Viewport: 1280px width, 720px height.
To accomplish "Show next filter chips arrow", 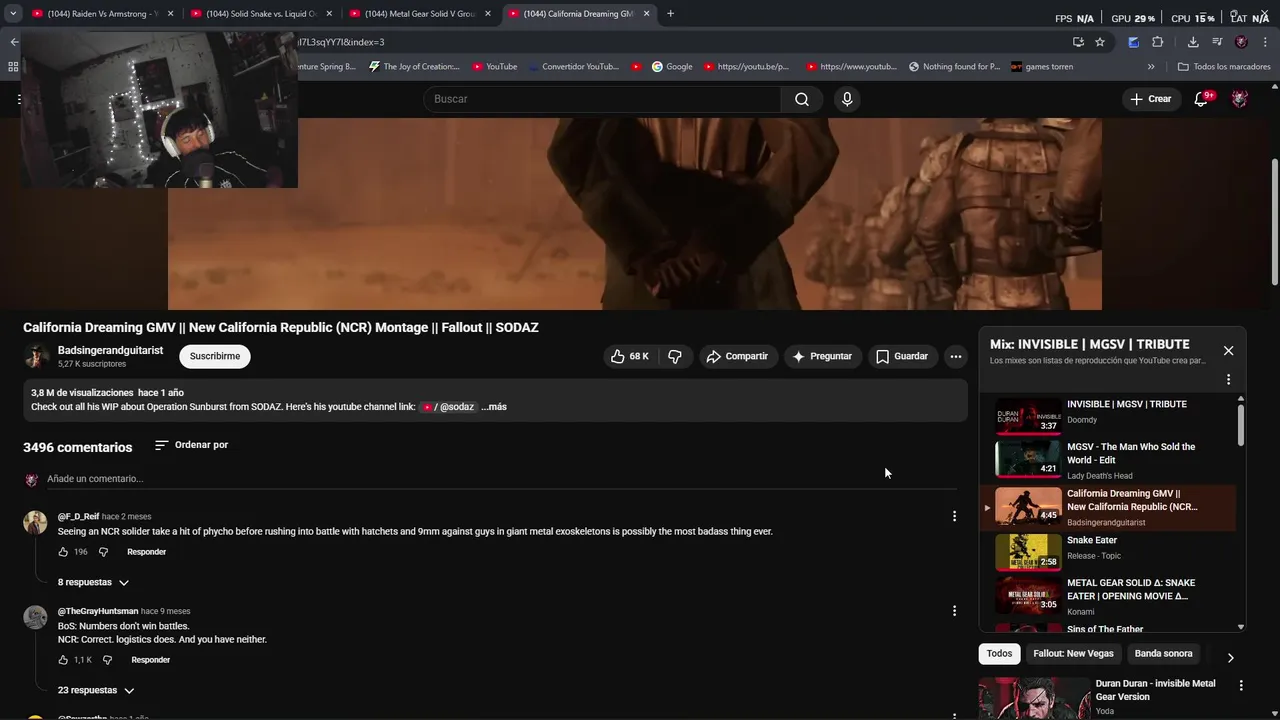I will click(1230, 658).
